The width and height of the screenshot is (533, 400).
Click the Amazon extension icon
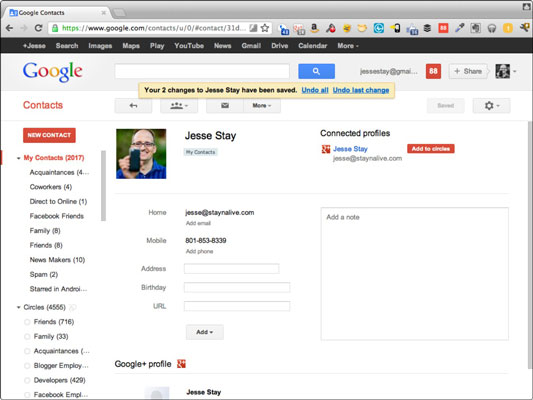point(314,28)
